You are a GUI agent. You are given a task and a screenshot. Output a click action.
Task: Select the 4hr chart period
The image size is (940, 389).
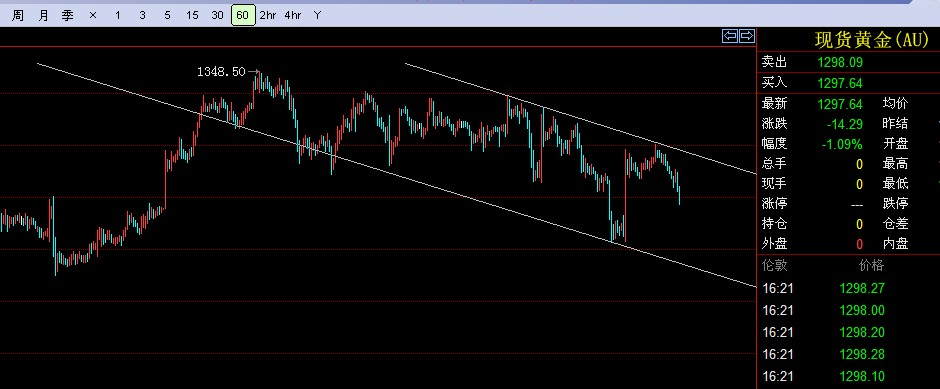point(293,16)
